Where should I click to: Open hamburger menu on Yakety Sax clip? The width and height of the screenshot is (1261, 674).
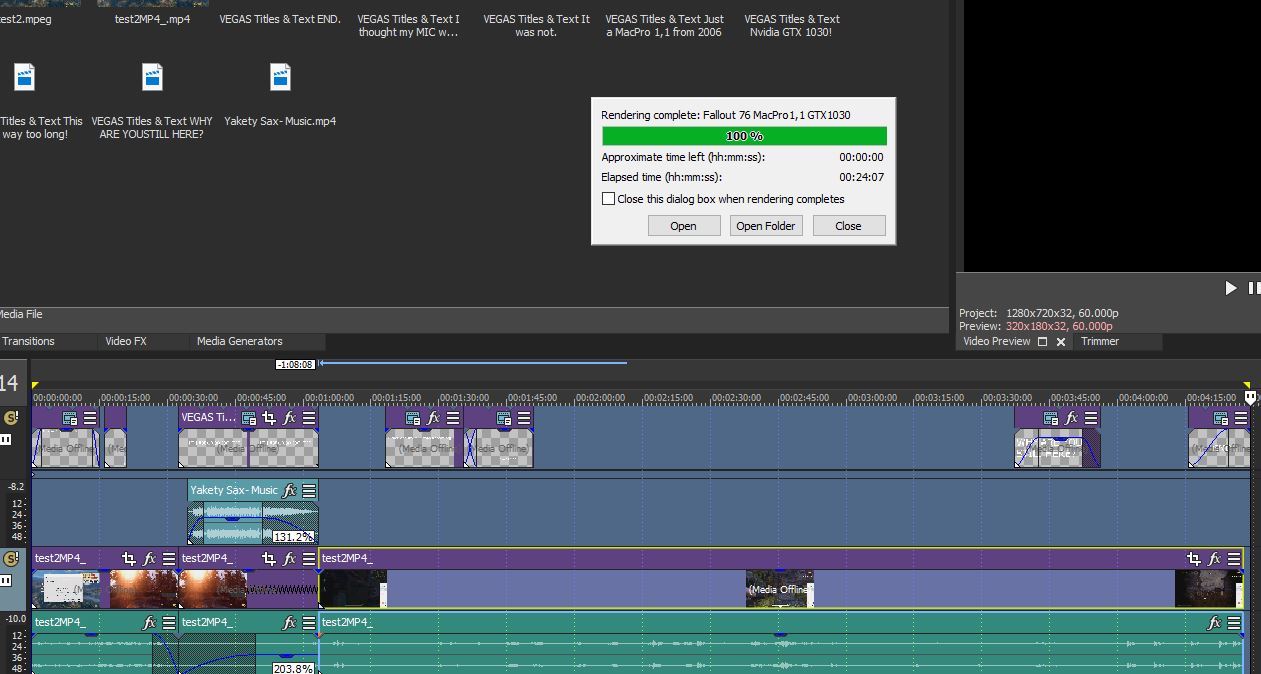(309, 490)
